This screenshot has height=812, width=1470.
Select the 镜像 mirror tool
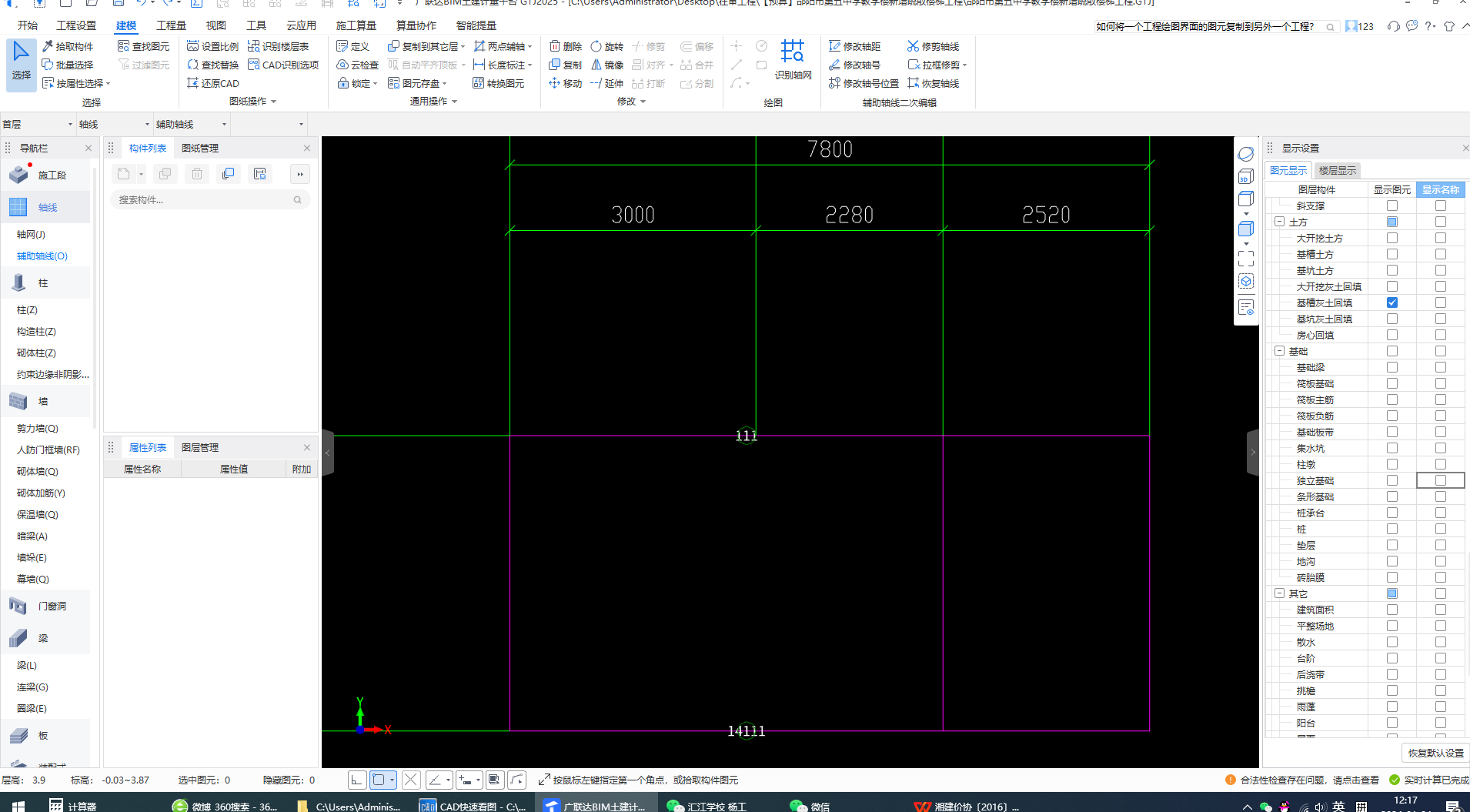tap(606, 65)
